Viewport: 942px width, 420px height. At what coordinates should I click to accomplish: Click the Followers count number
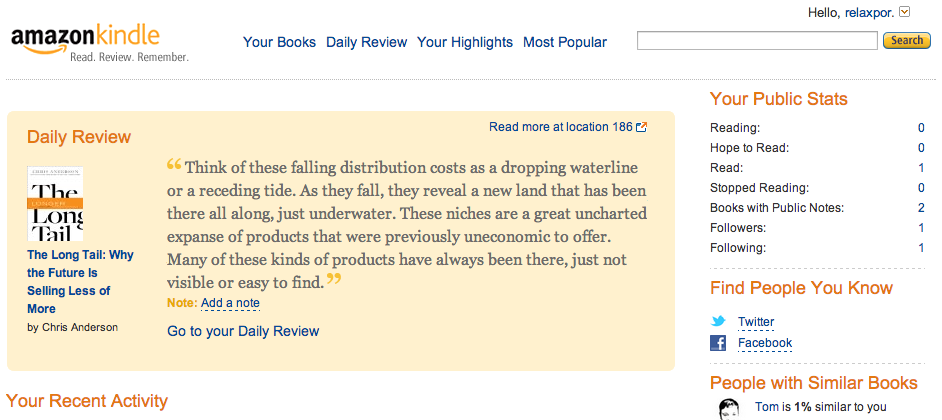(x=920, y=227)
